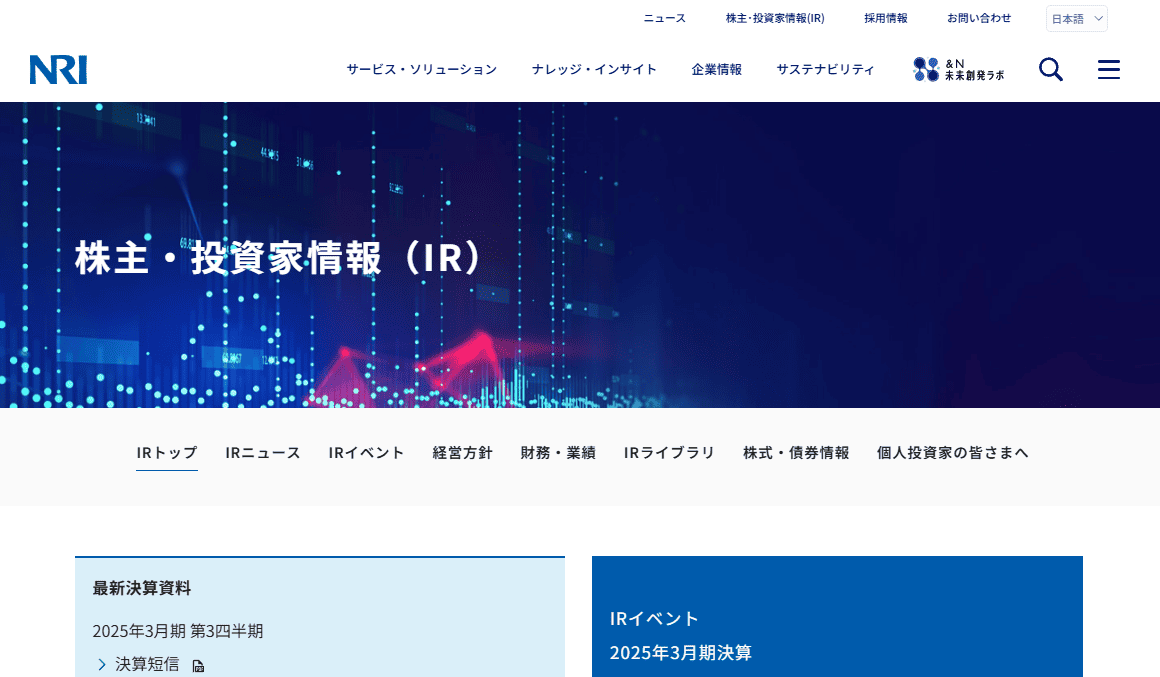
Task: Click the IRイベント blue card title
Action: pos(654,619)
